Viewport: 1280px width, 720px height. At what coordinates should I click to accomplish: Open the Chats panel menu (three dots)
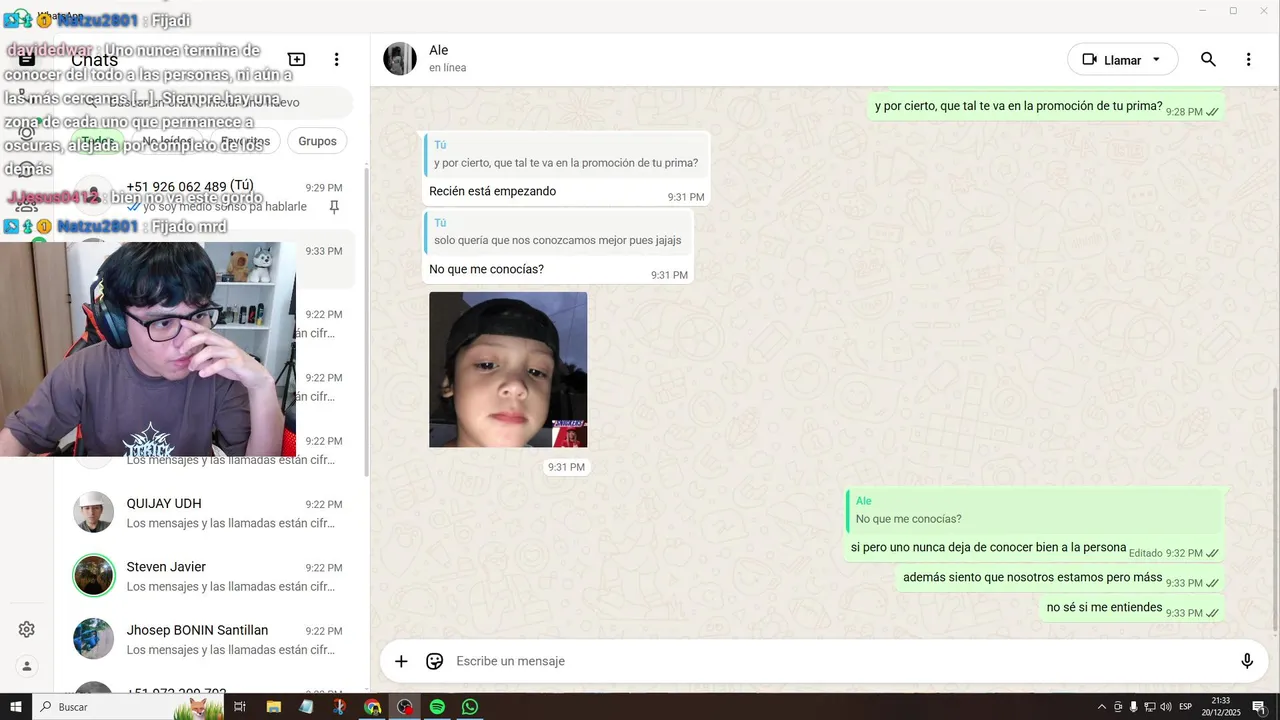tap(337, 60)
